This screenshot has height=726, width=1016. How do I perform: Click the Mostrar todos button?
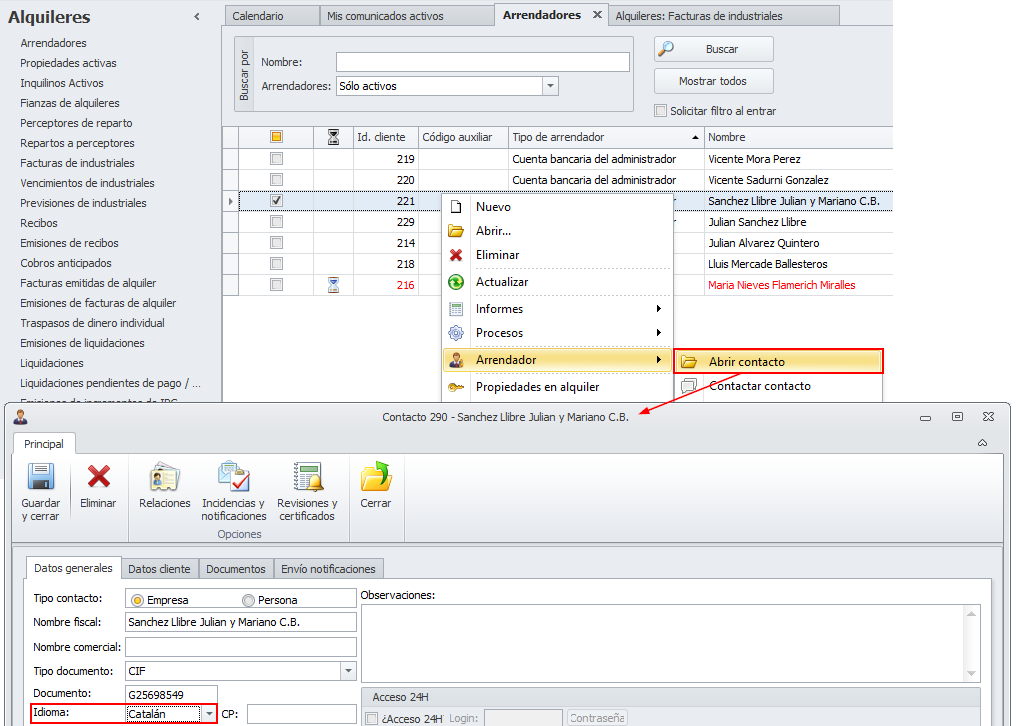713,81
